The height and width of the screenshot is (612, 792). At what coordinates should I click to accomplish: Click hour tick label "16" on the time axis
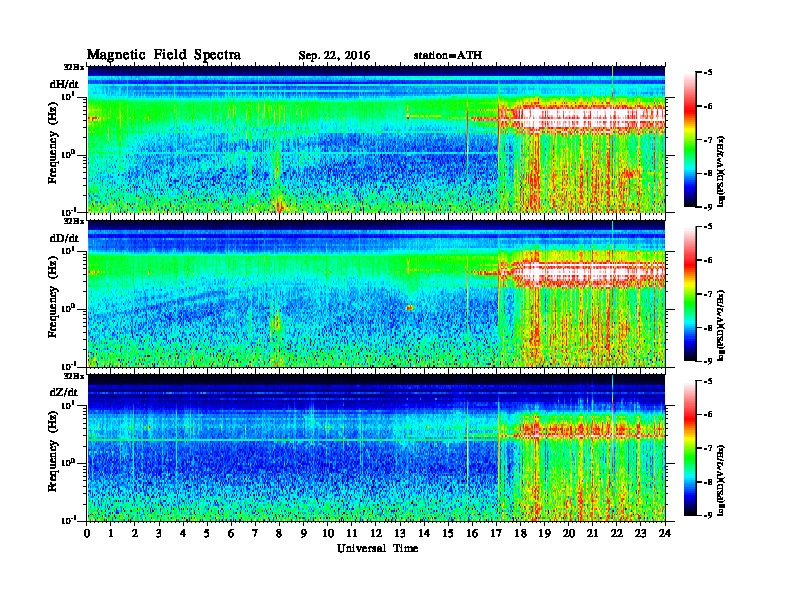coord(472,533)
